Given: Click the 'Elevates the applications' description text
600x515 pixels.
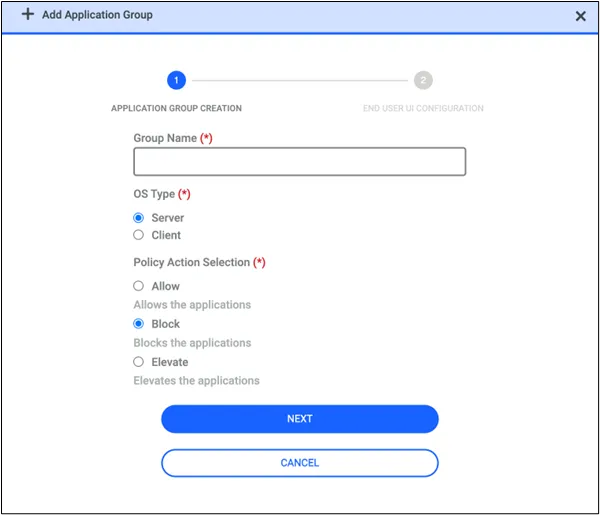Looking at the screenshot, I should 196,381.
